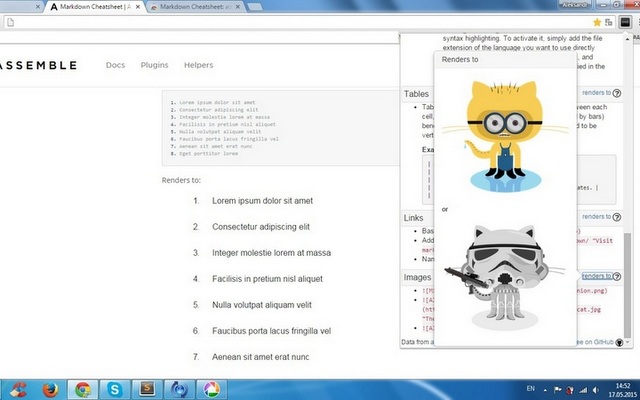The height and width of the screenshot is (400, 640).
Task: Click 'renders to' link in Tables row
Action: 596,93
